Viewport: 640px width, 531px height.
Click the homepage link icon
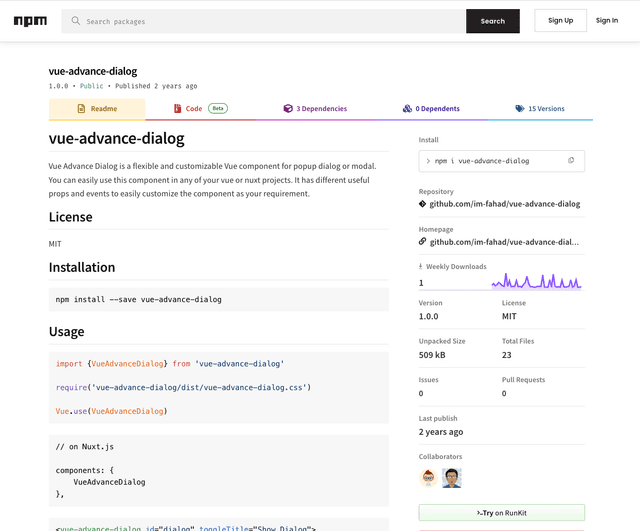[423, 242]
